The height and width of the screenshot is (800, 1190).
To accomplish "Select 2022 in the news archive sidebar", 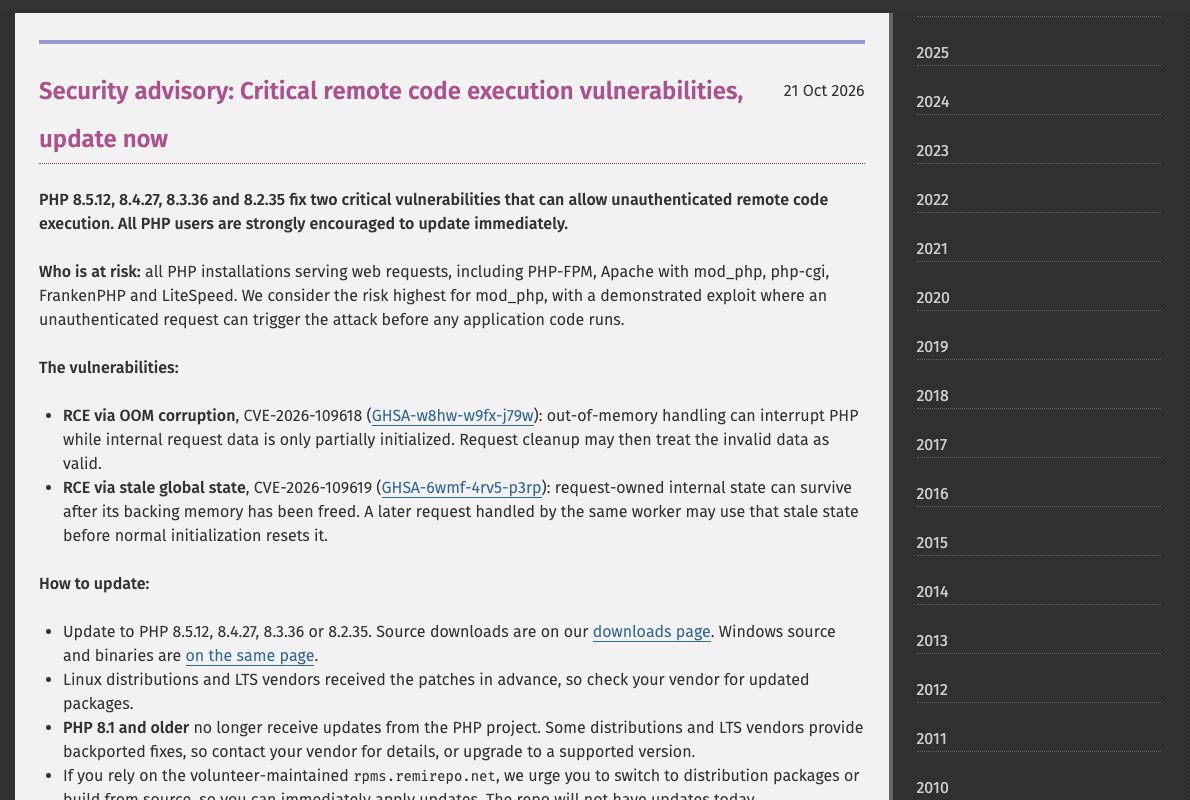I will coord(933,200).
